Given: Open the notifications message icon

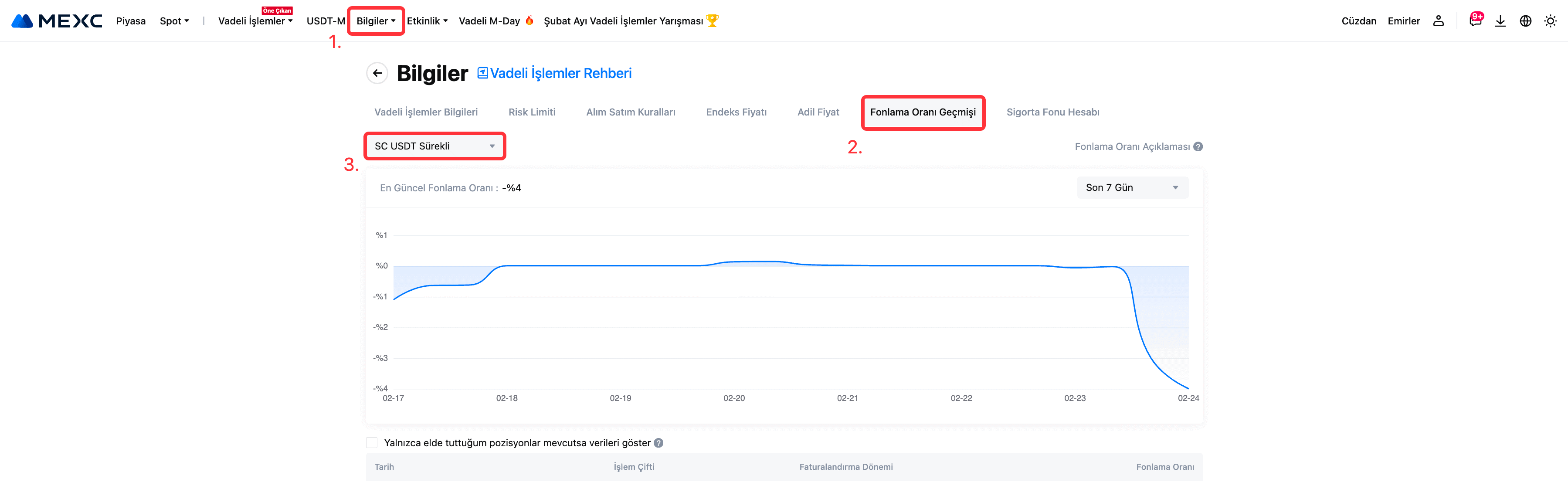Looking at the screenshot, I should pos(1475,21).
